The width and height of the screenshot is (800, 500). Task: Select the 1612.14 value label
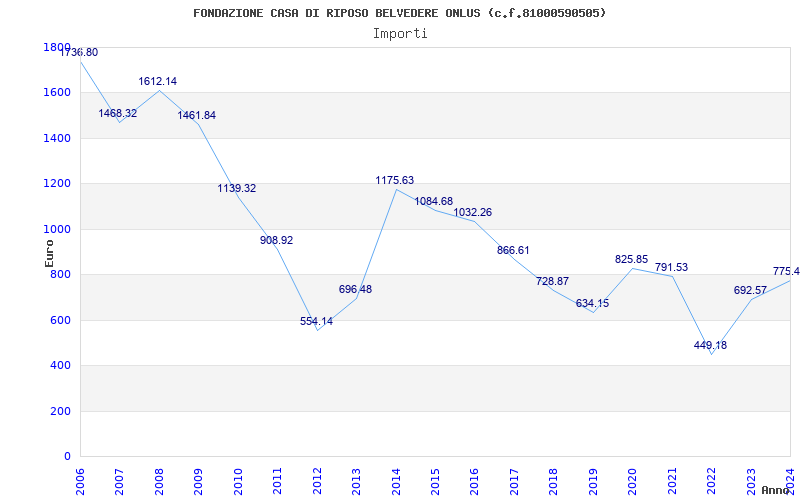[x=158, y=81]
